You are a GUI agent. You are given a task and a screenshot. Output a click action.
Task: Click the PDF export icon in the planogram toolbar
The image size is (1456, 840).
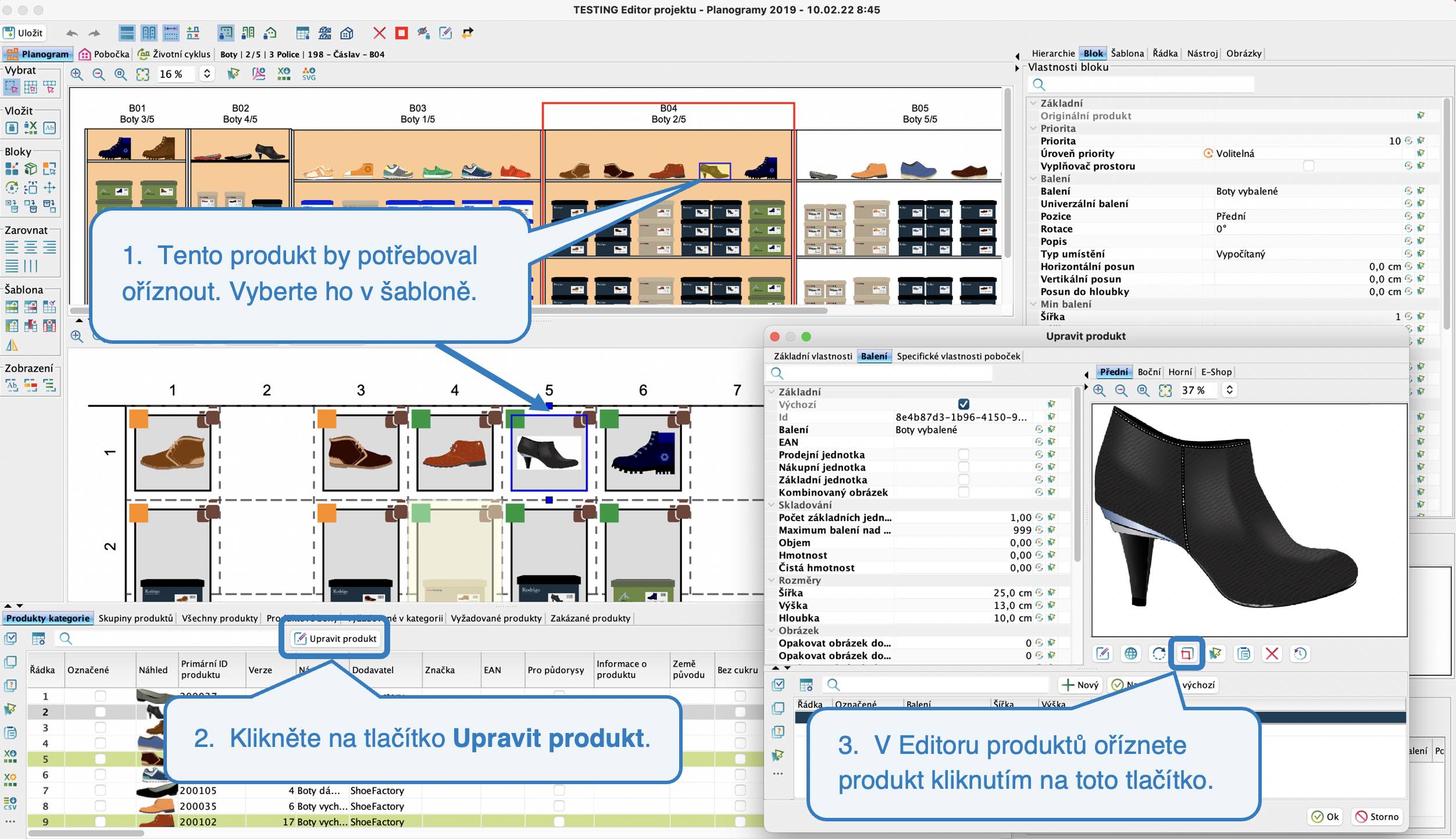pyautogui.click(x=259, y=74)
